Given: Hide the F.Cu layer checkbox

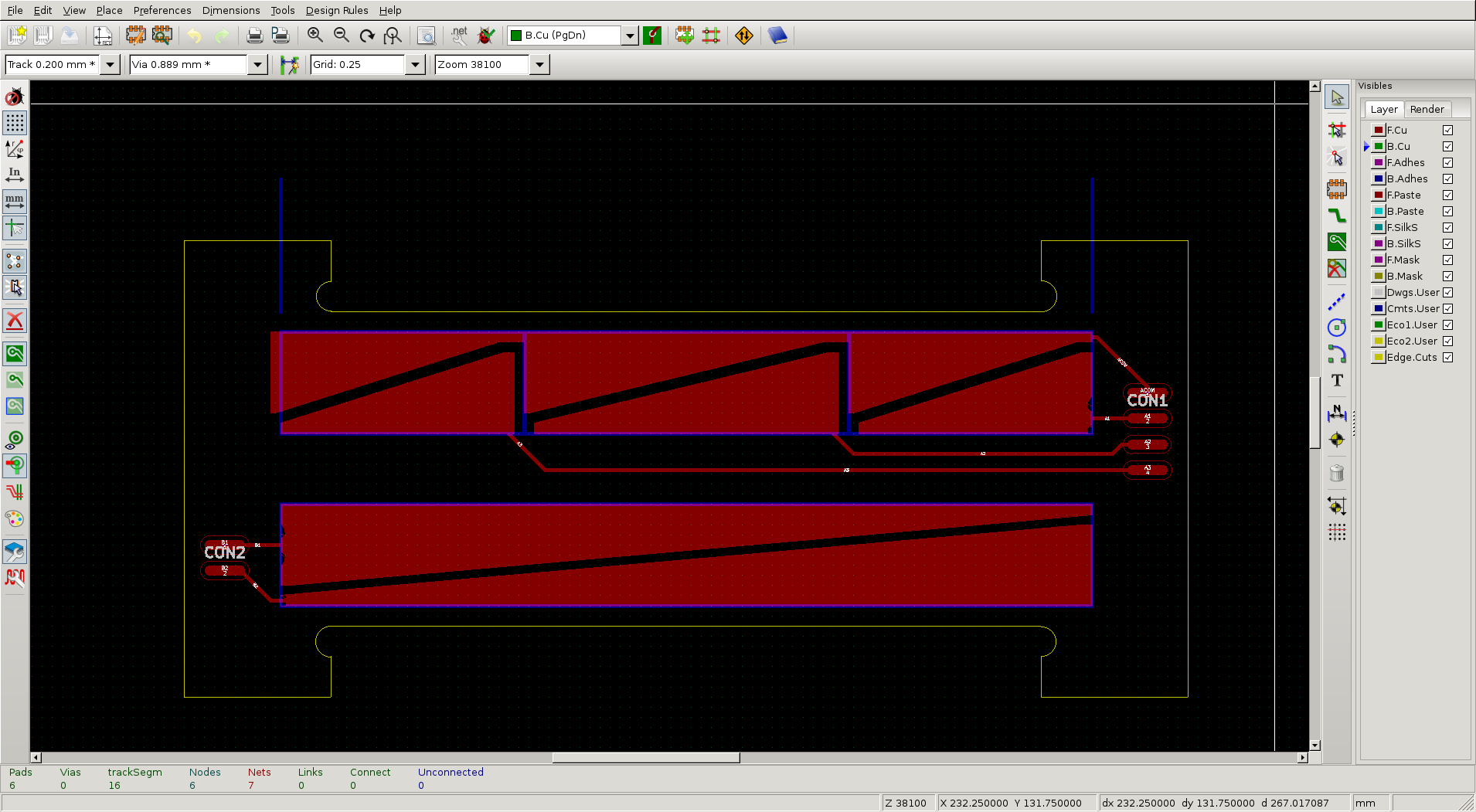Looking at the screenshot, I should coord(1447,131).
